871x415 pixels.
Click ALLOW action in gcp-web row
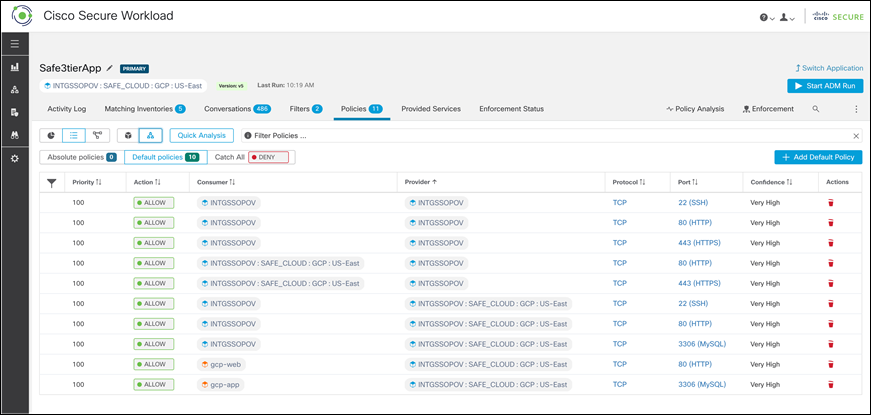[154, 364]
